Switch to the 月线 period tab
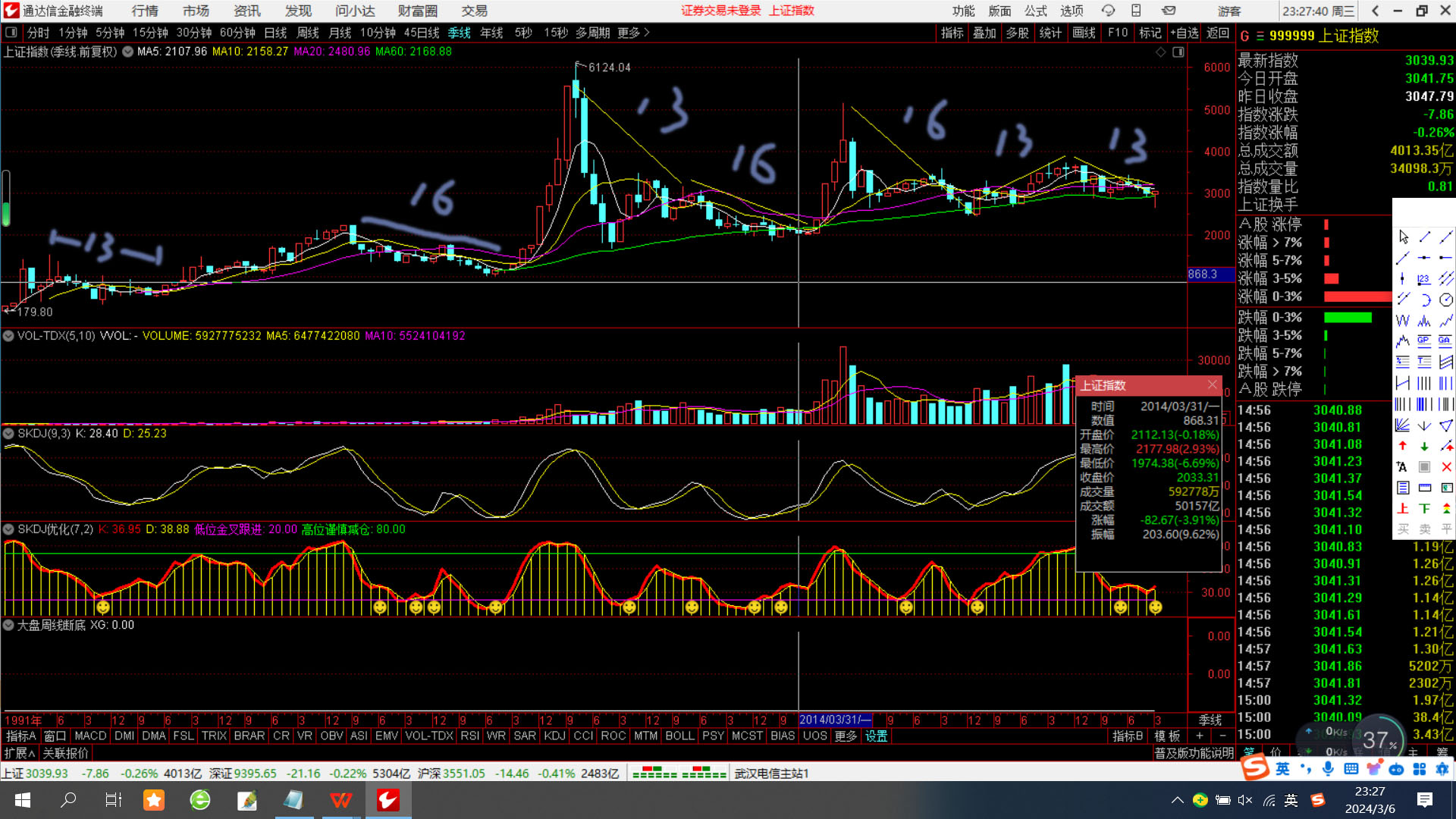This screenshot has width=1456, height=819. pyautogui.click(x=340, y=33)
